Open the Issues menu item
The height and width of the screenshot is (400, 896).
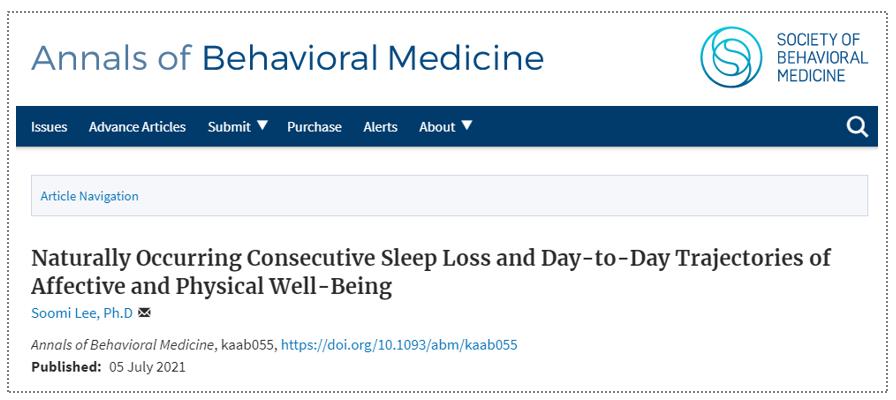49,127
